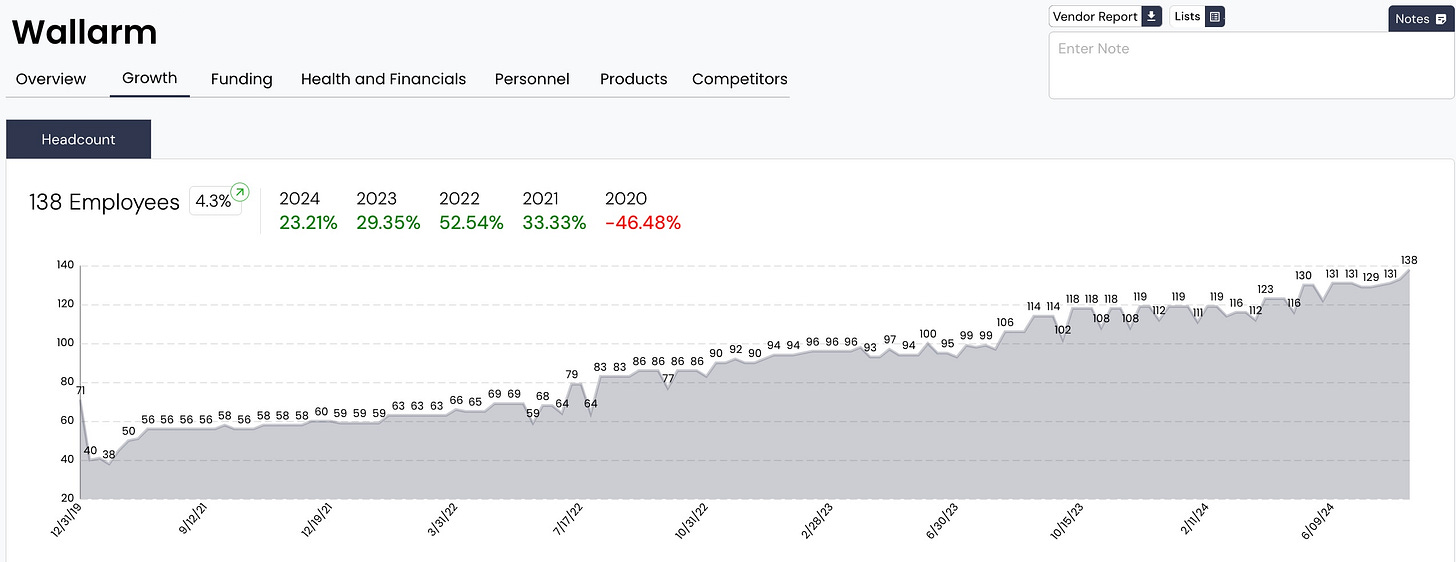
Task: Click the 2/28/23 axis date label
Action: point(817,521)
